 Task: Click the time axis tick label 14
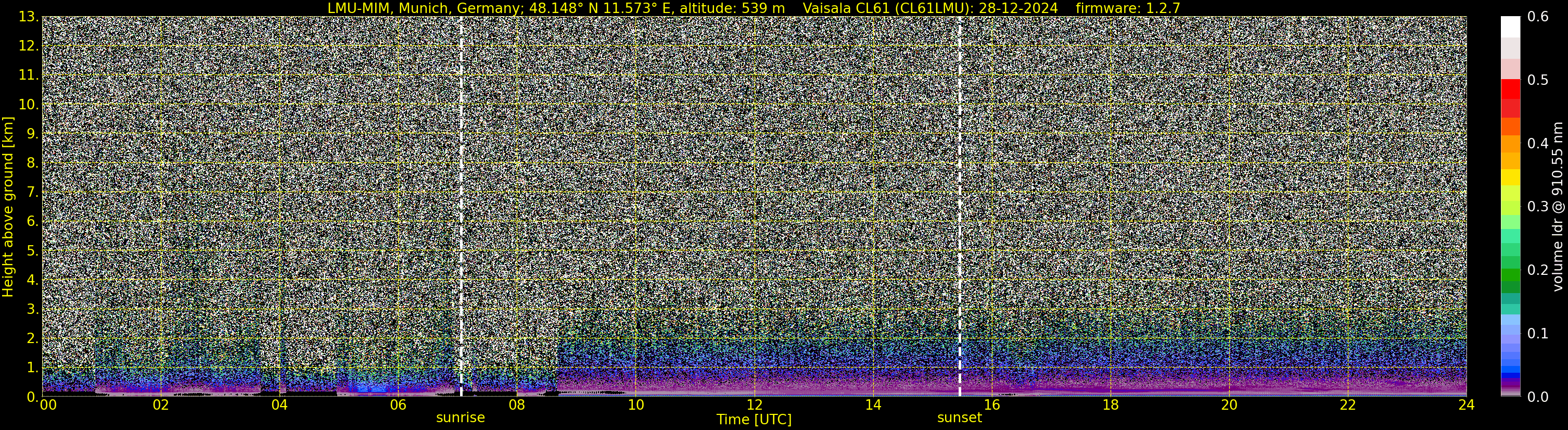point(873,406)
